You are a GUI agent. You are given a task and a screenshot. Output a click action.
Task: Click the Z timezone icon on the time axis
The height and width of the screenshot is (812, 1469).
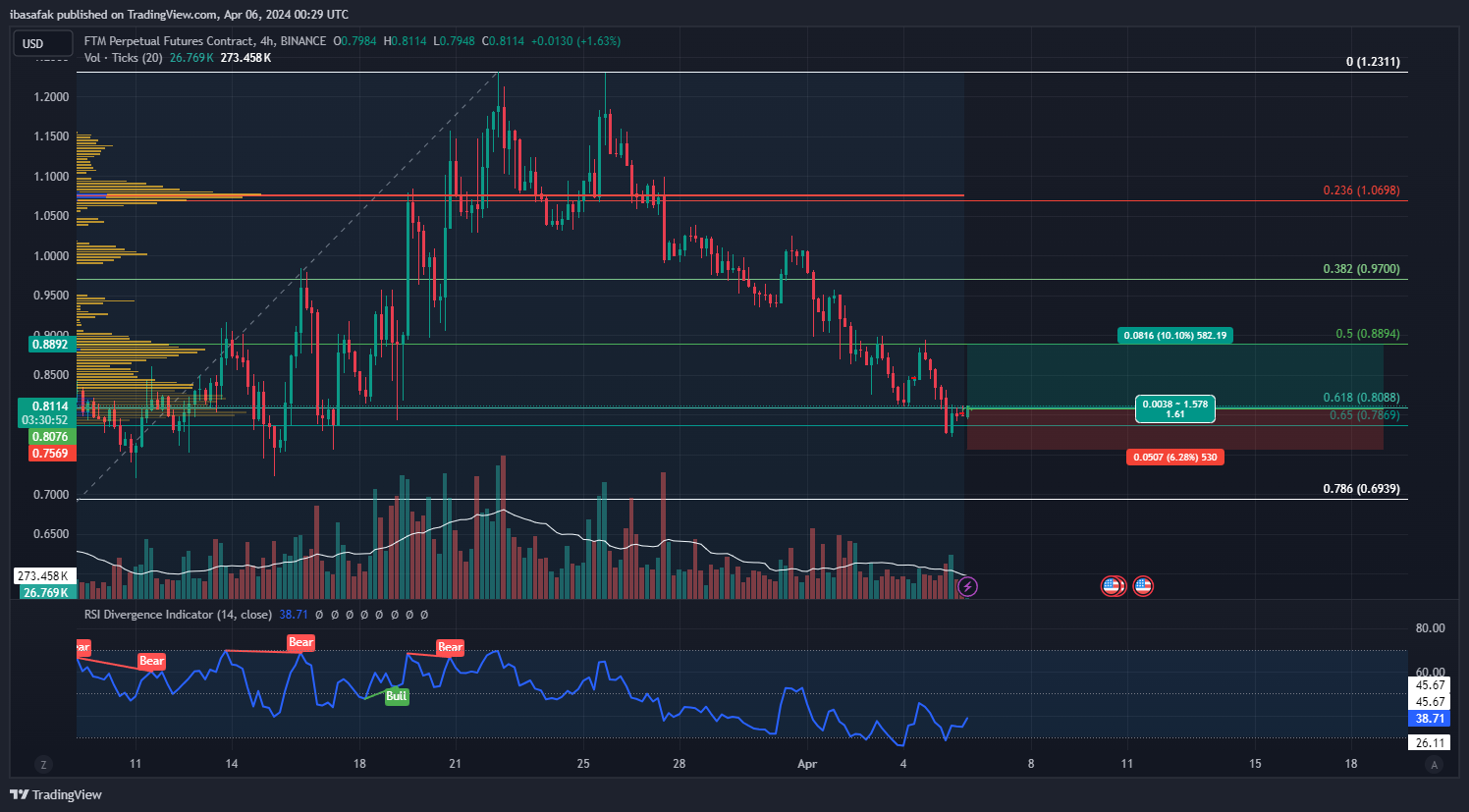point(43,764)
